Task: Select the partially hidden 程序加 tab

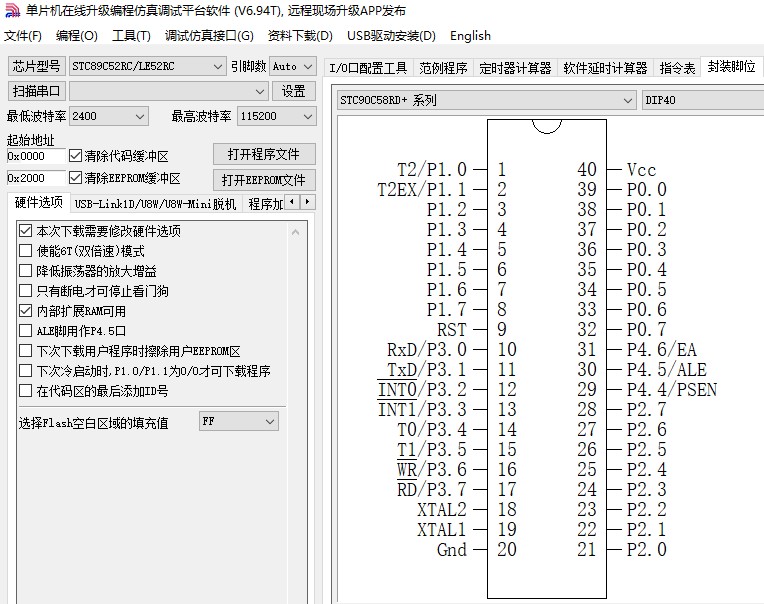Action: coord(265,204)
